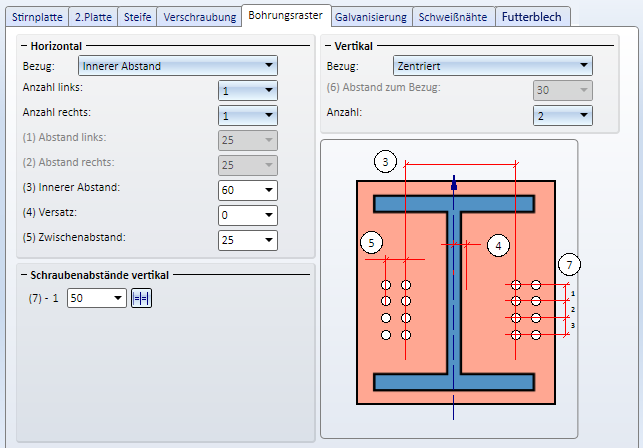
Task: Expand the Anzahl rechts dropdown
Action: (248, 116)
